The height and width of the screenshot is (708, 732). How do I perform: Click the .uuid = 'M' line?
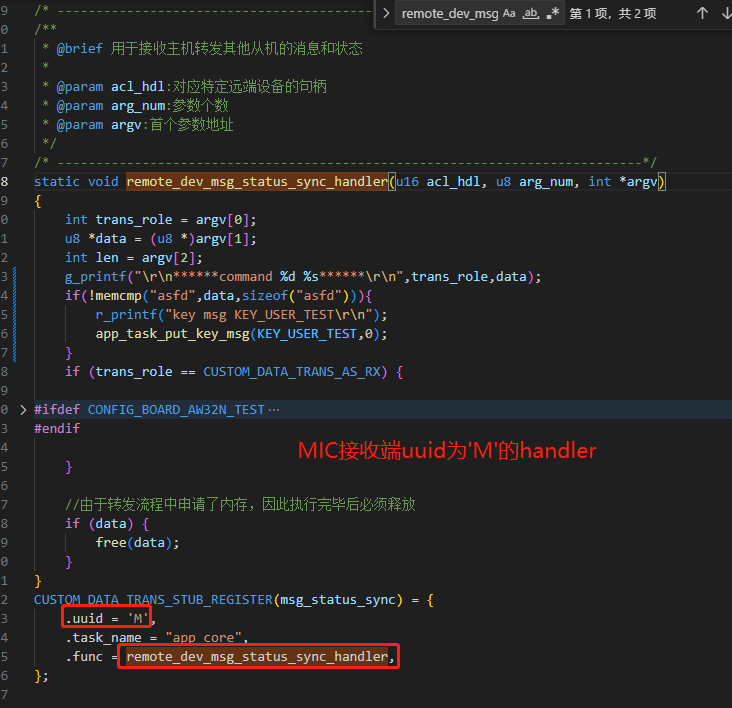coord(111,619)
